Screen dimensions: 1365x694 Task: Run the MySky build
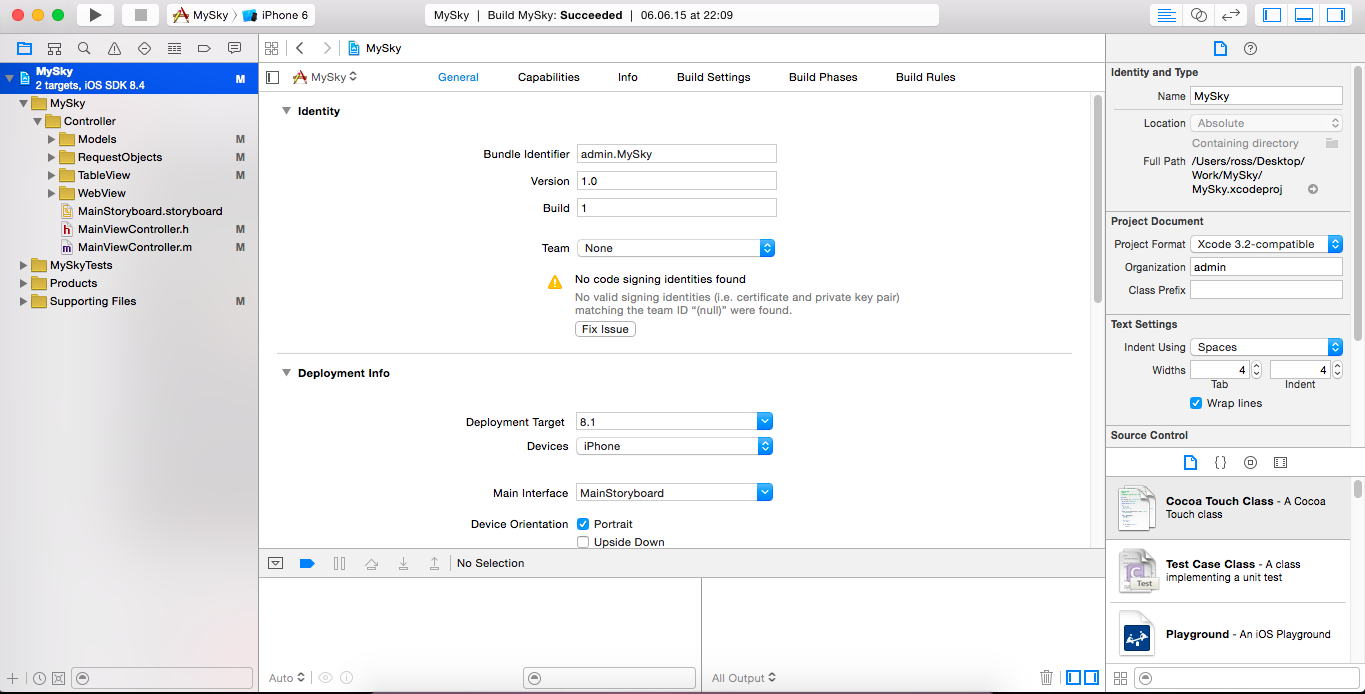click(x=95, y=15)
